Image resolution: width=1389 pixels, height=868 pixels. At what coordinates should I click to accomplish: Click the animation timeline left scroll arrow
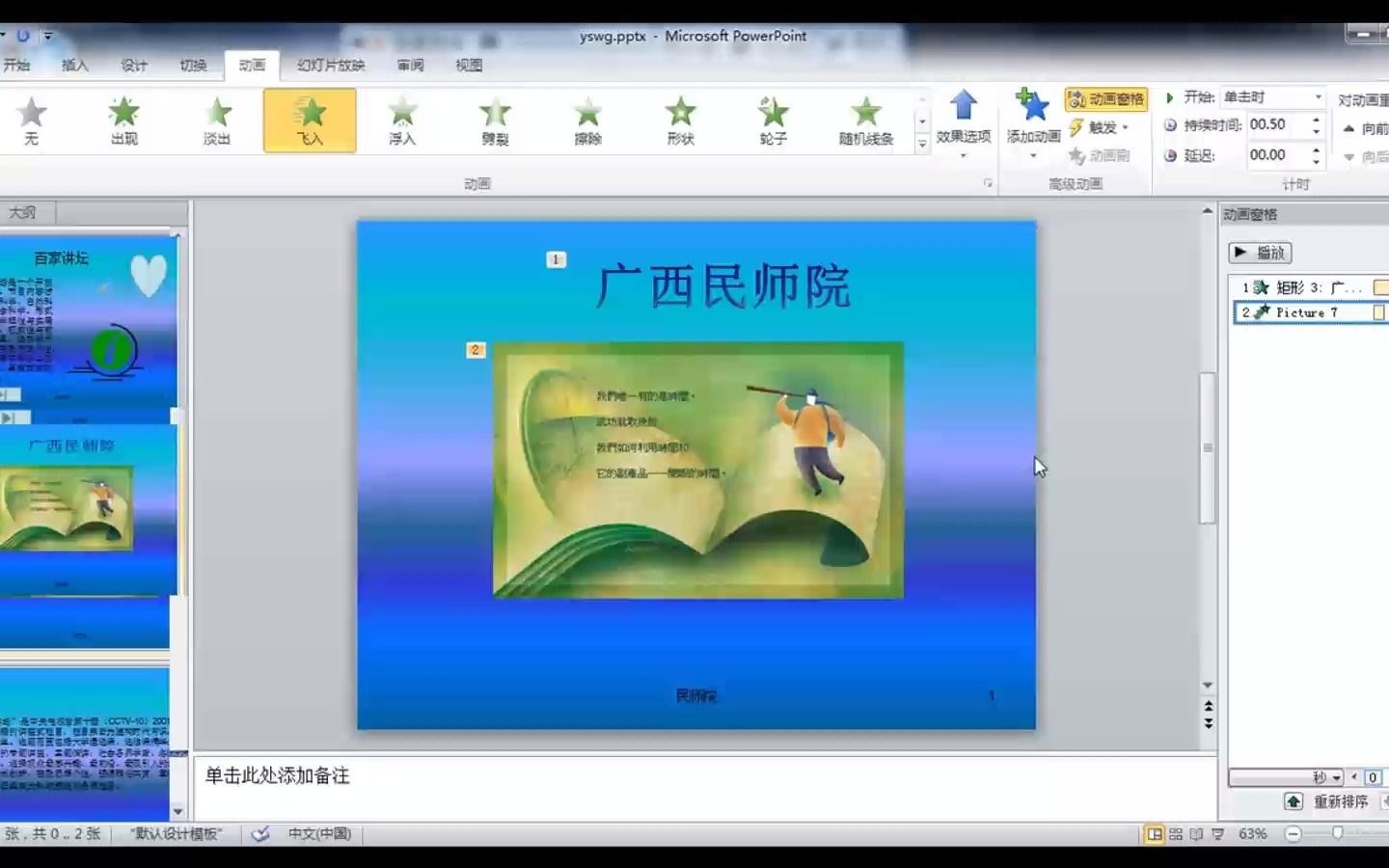click(x=1355, y=777)
